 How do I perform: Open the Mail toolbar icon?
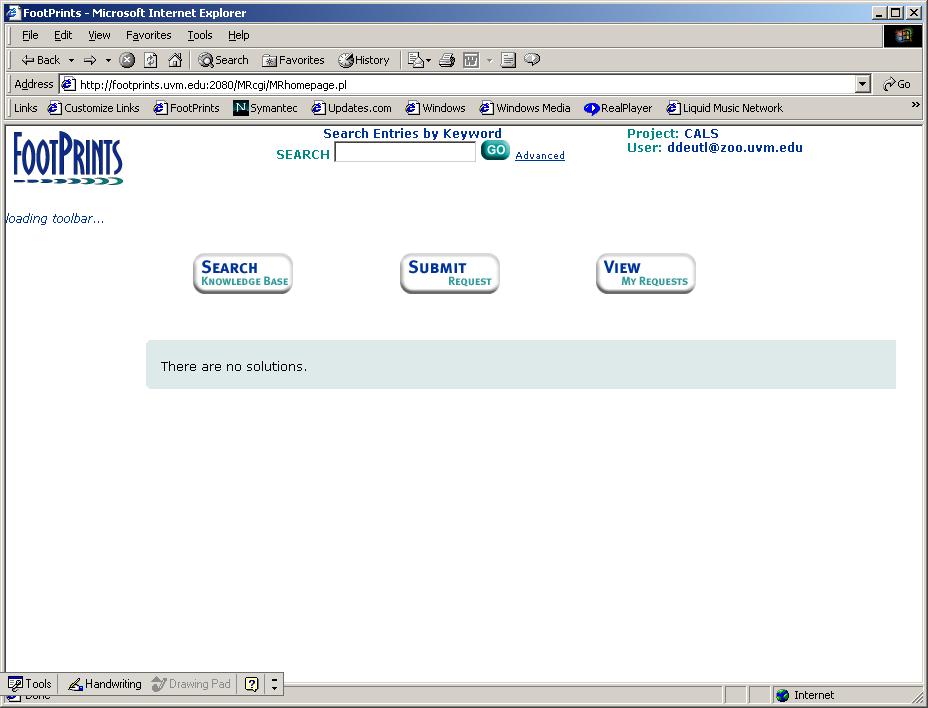point(417,60)
